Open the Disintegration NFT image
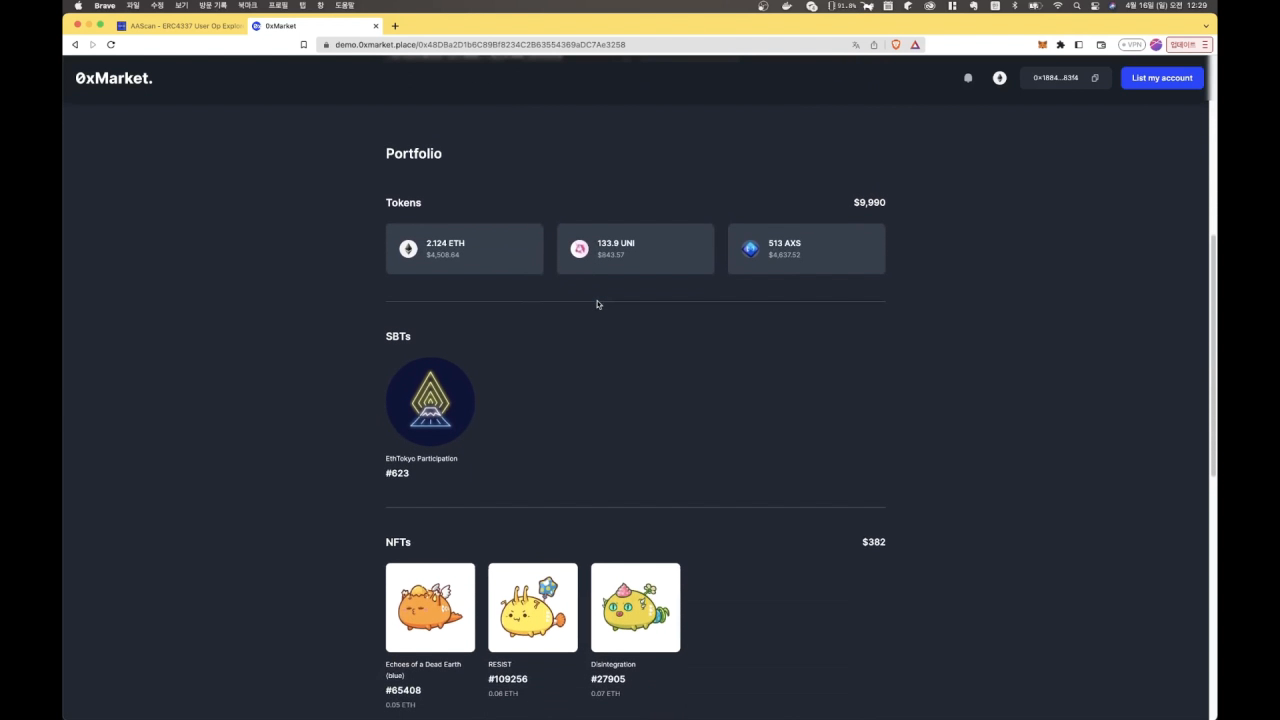This screenshot has height=720, width=1280. click(x=635, y=607)
